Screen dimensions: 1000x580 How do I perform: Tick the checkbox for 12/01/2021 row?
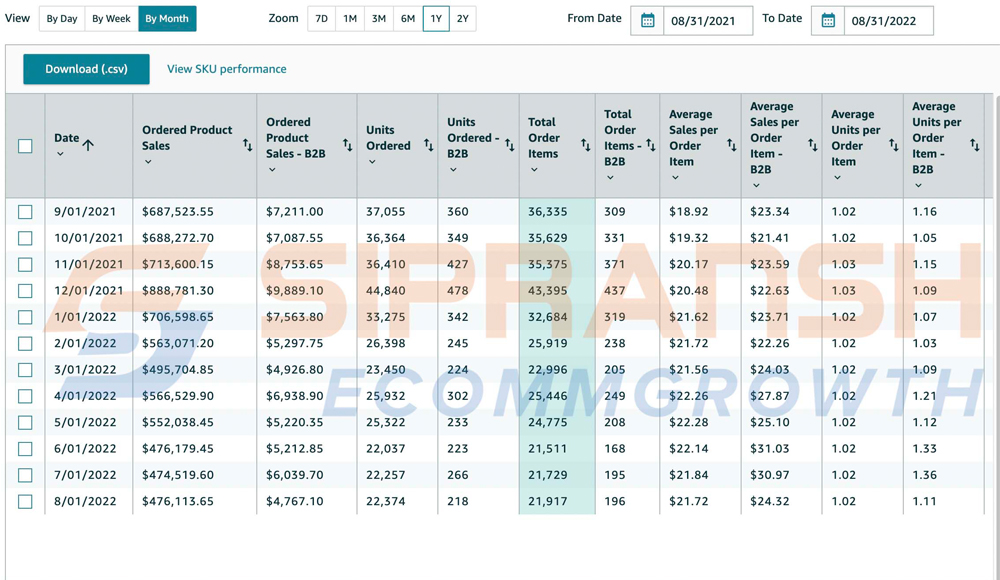pyautogui.click(x=25, y=291)
